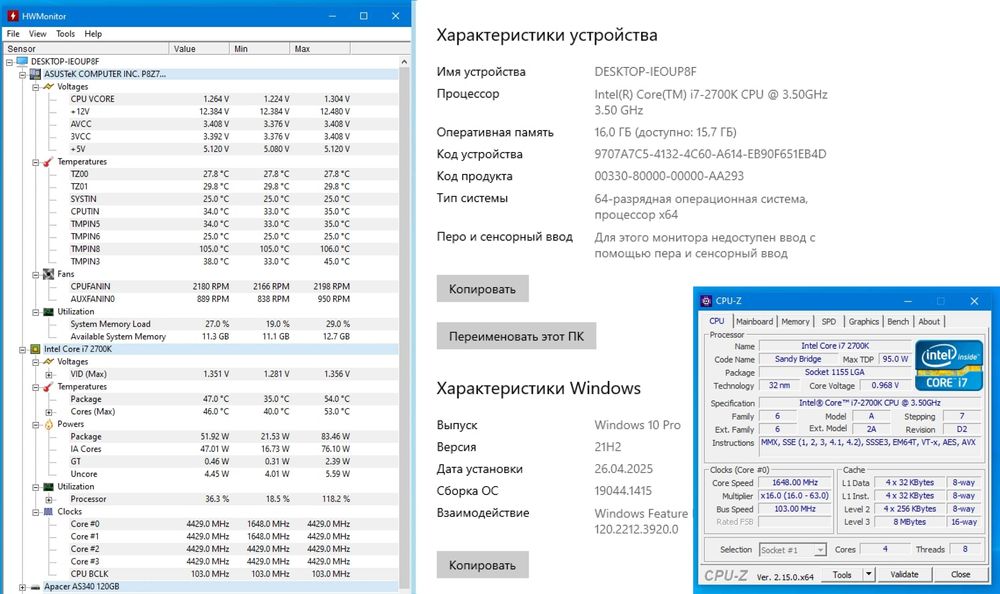This screenshot has width=1000, height=594.
Task: Click the HWMonitor lightning app icon in title bar
Action: pyautogui.click(x=12, y=16)
